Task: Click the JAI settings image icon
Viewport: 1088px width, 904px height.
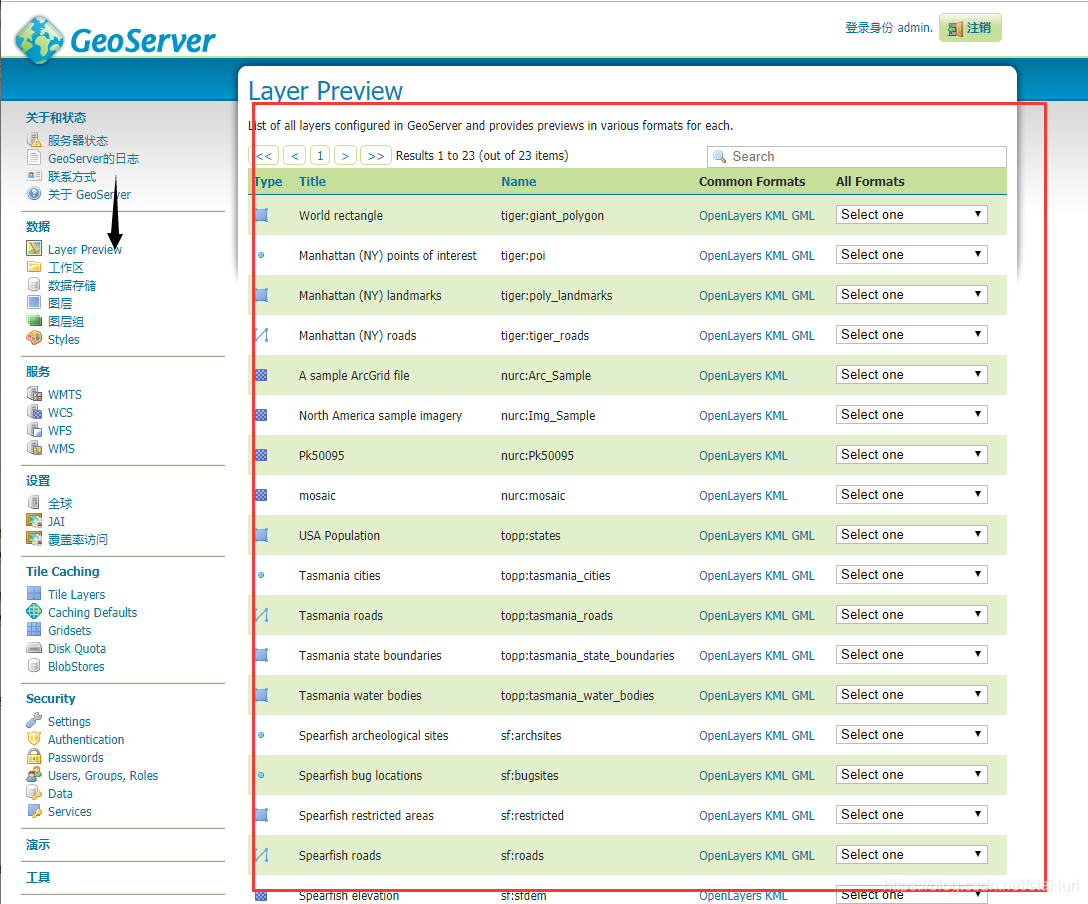Action: 34,520
